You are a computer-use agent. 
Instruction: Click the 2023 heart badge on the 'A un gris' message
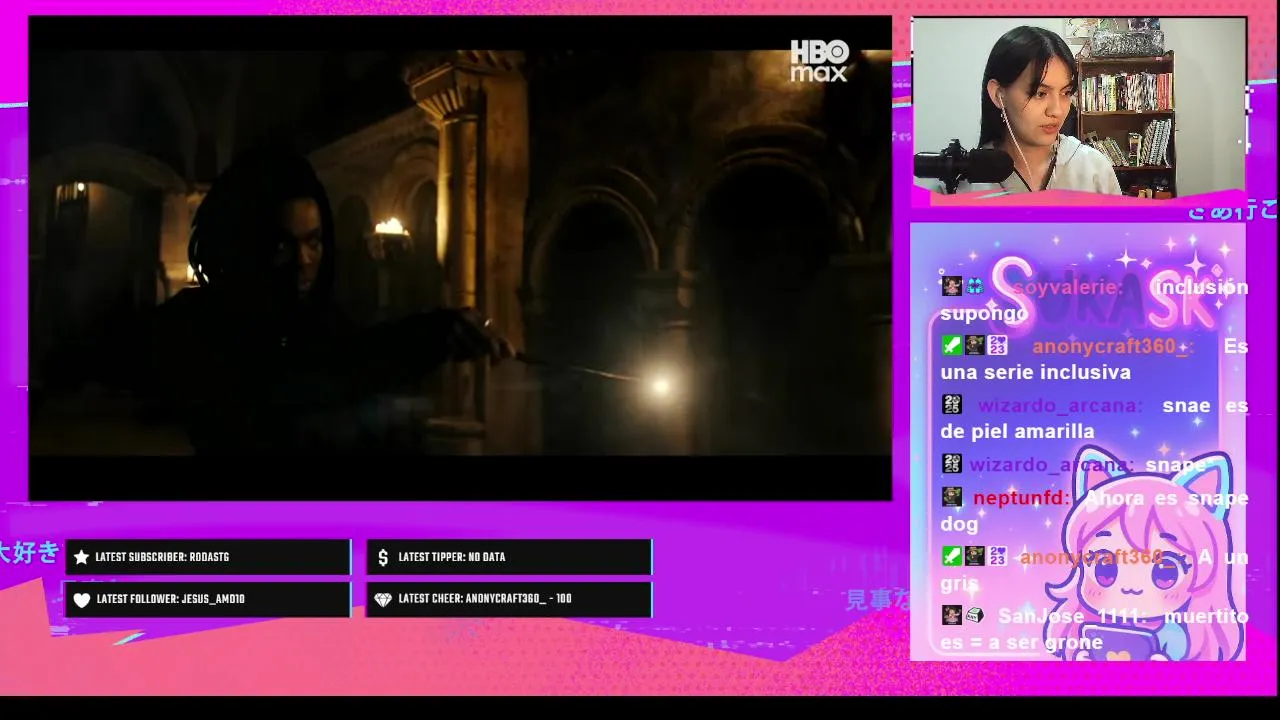pyautogui.click(x=997, y=556)
